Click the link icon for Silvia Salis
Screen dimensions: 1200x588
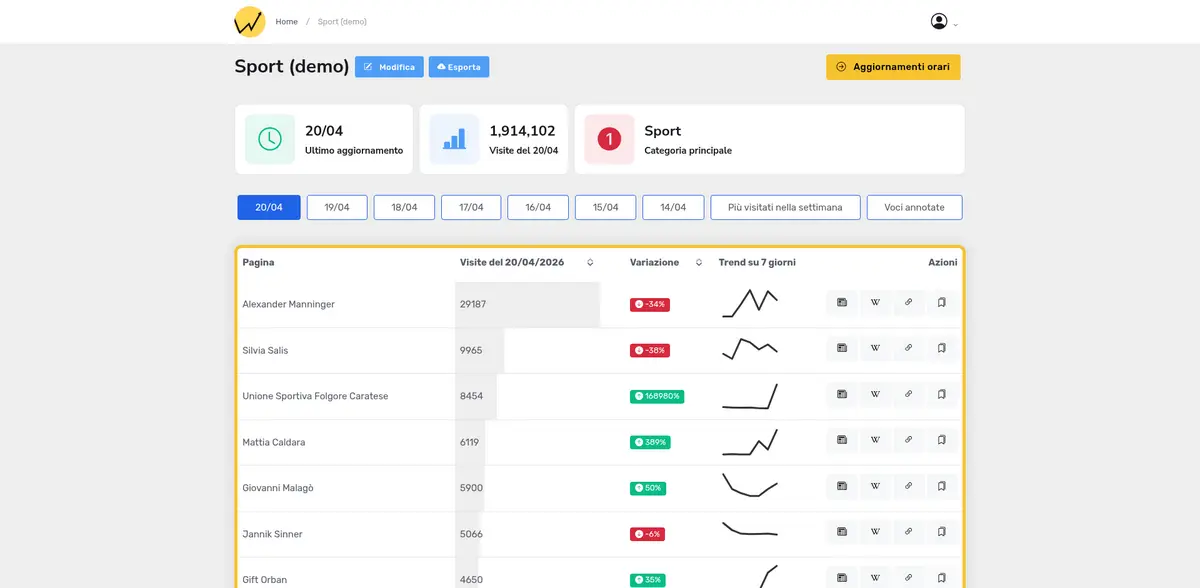(908, 349)
